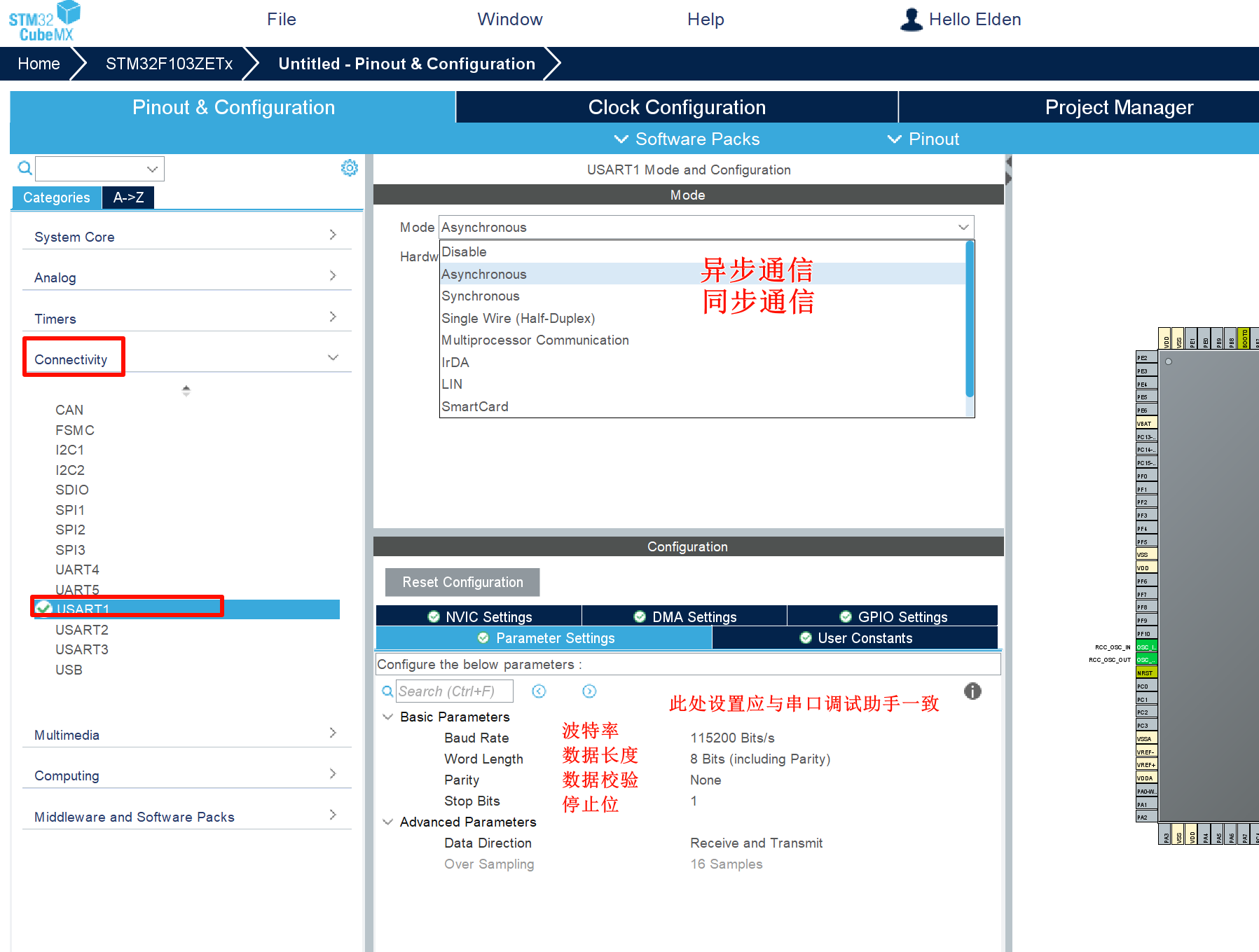Click the STM32CubeMX logo
The image size is (1259, 952).
tap(44, 22)
